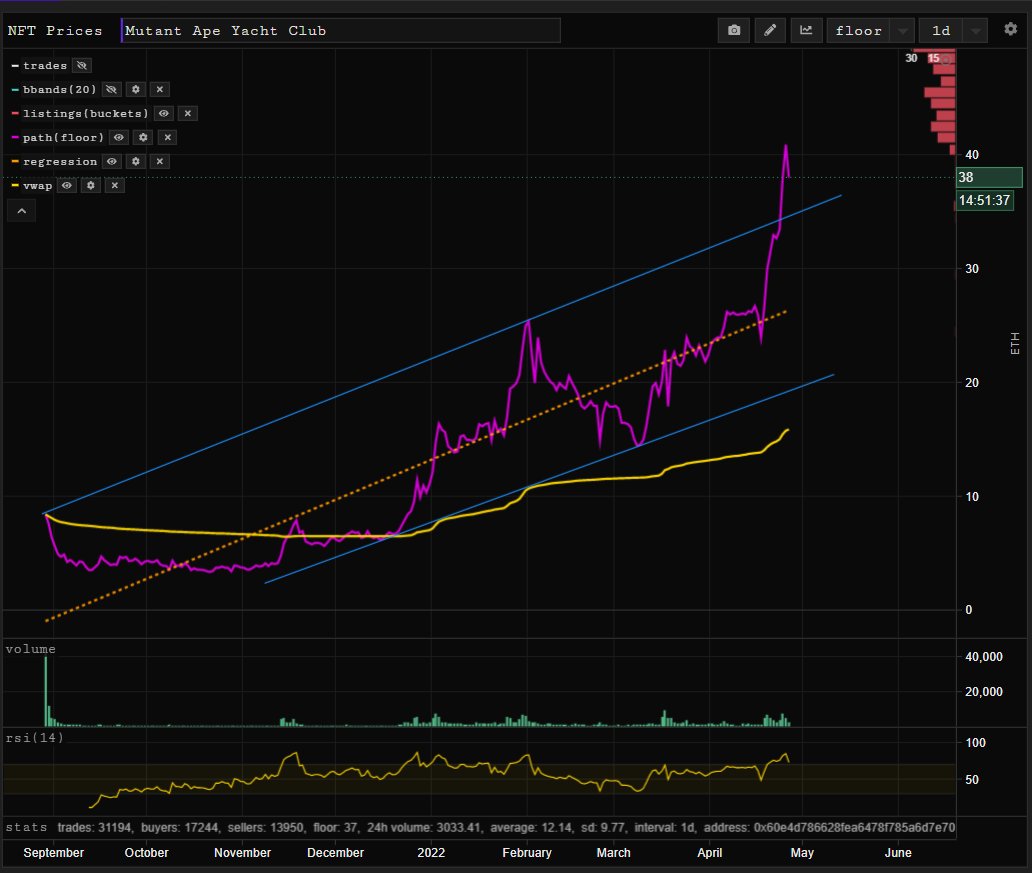Click the 24h volume: 3033.41 stat
1032x873 pixels.
tap(424, 827)
